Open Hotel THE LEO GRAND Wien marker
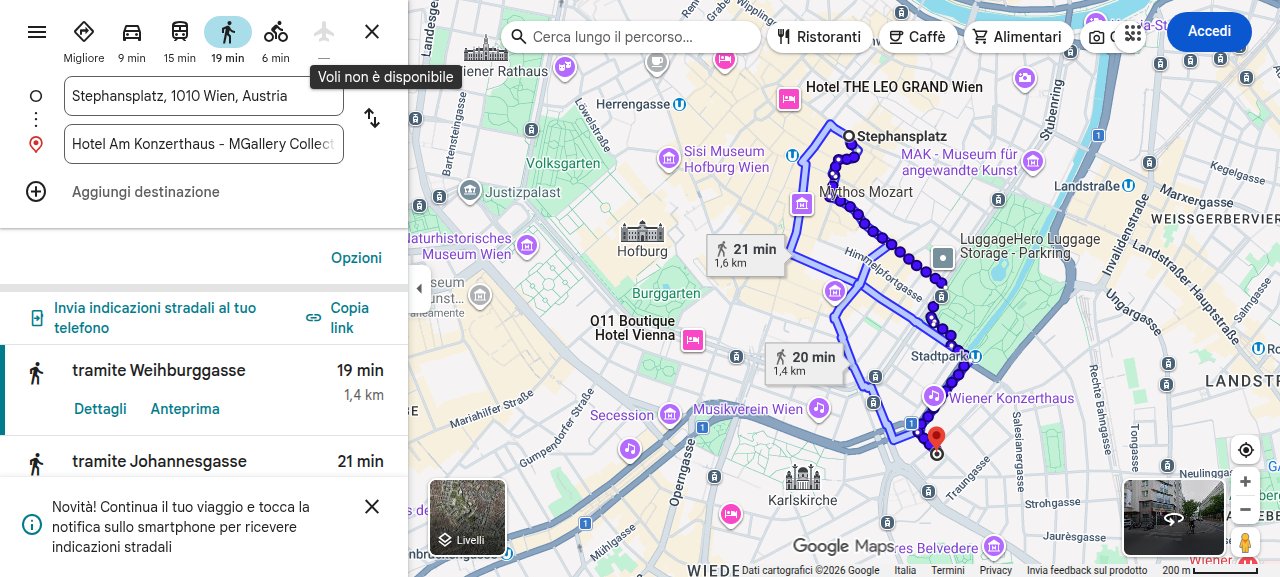Image resolution: width=1280 pixels, height=577 pixels. click(789, 98)
